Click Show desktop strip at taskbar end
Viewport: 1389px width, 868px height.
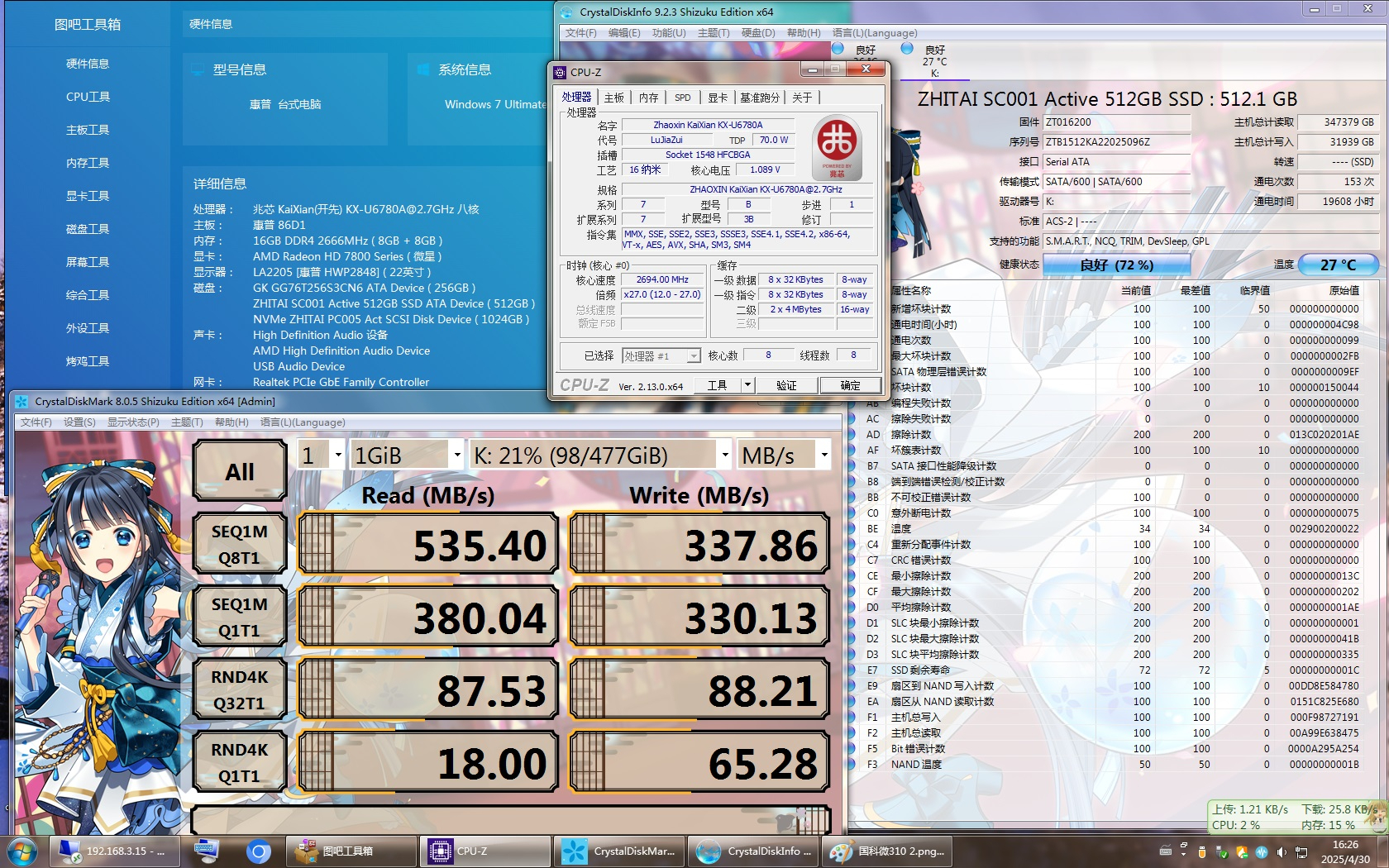1383,851
